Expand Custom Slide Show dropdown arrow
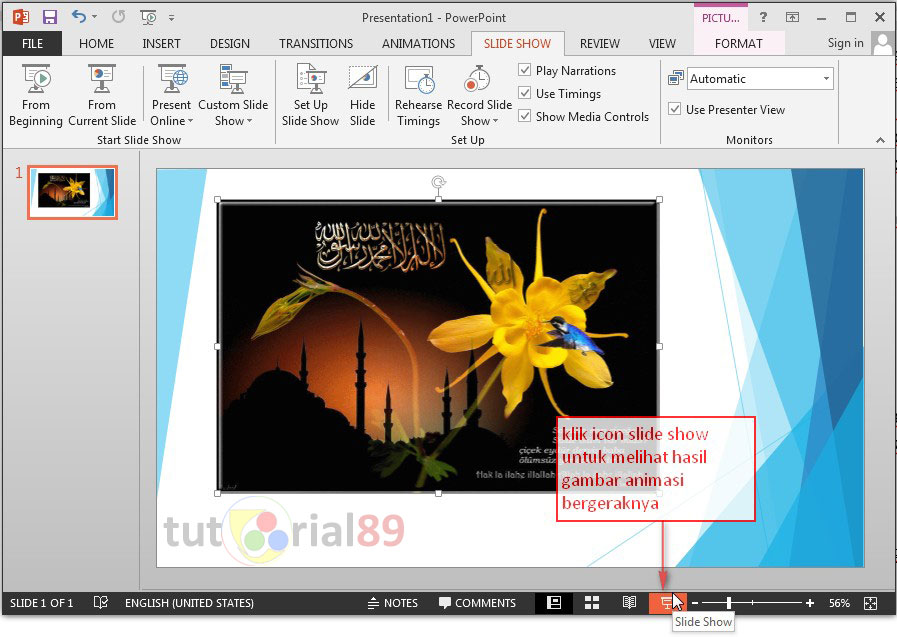This screenshot has height=637, width=897. click(x=249, y=121)
